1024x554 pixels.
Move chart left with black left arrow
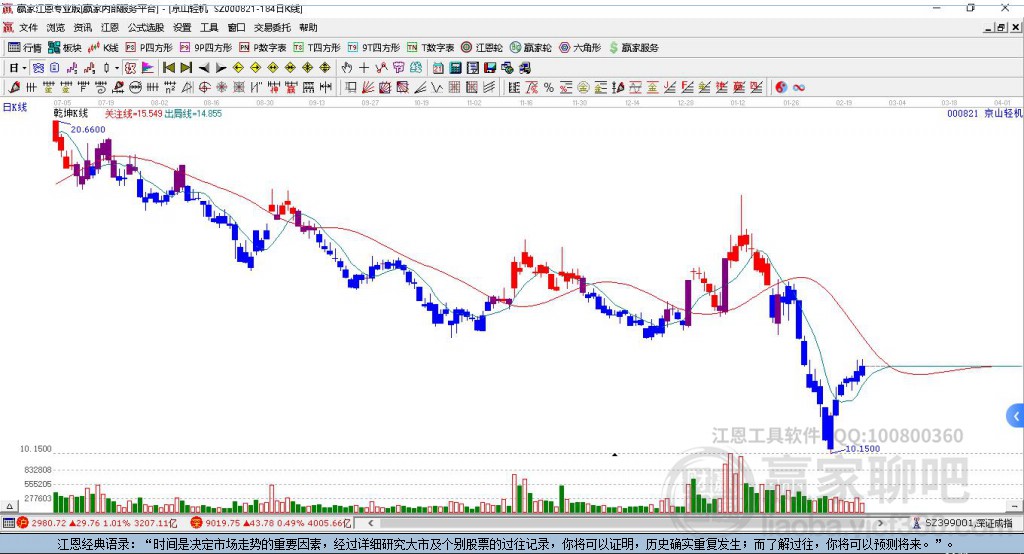204,68
